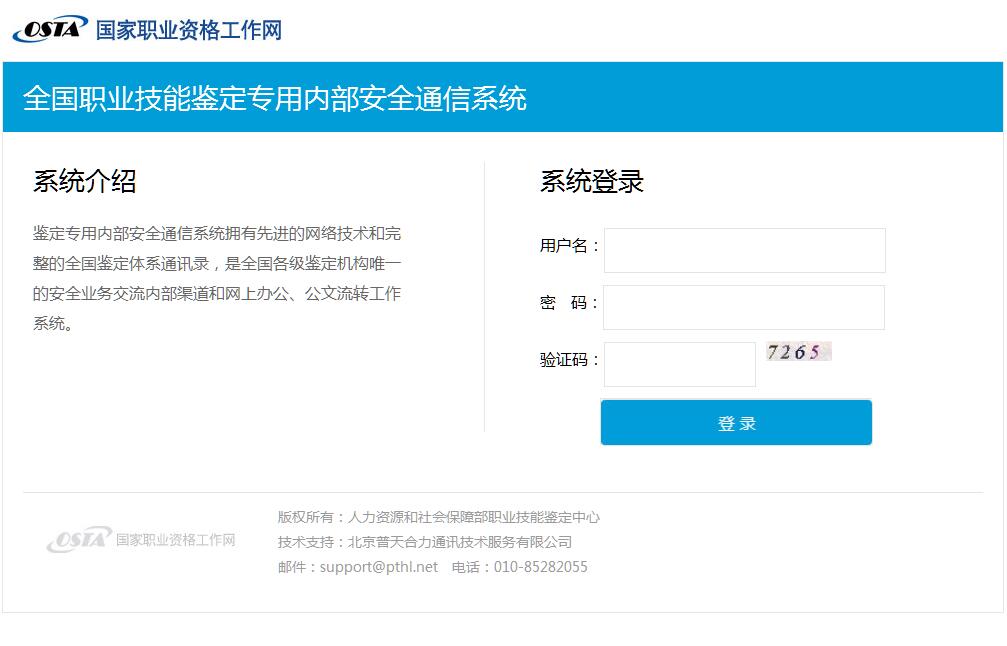The height and width of the screenshot is (646, 1007).
Task: Click the 版权所有 copyright line
Action: pos(439,517)
